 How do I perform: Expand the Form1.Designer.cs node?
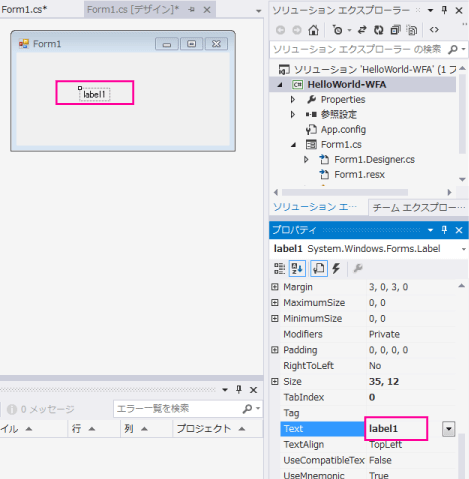pos(306,160)
